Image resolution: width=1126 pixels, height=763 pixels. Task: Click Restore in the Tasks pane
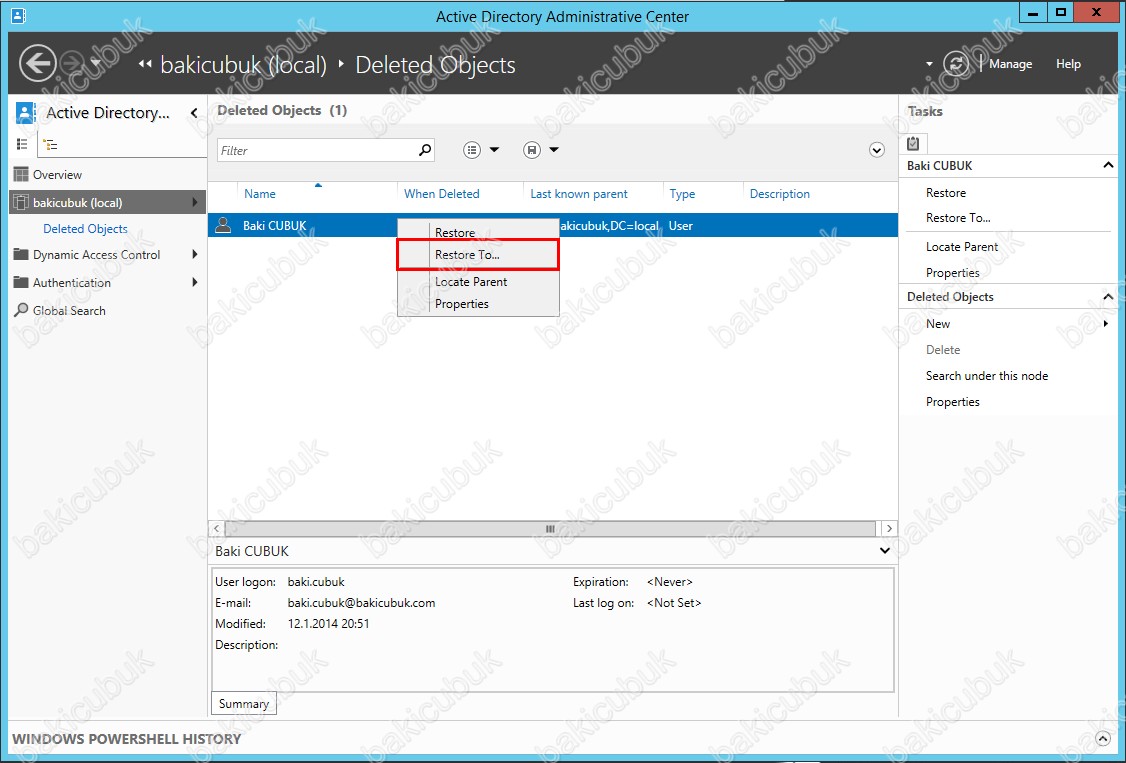click(x=946, y=192)
